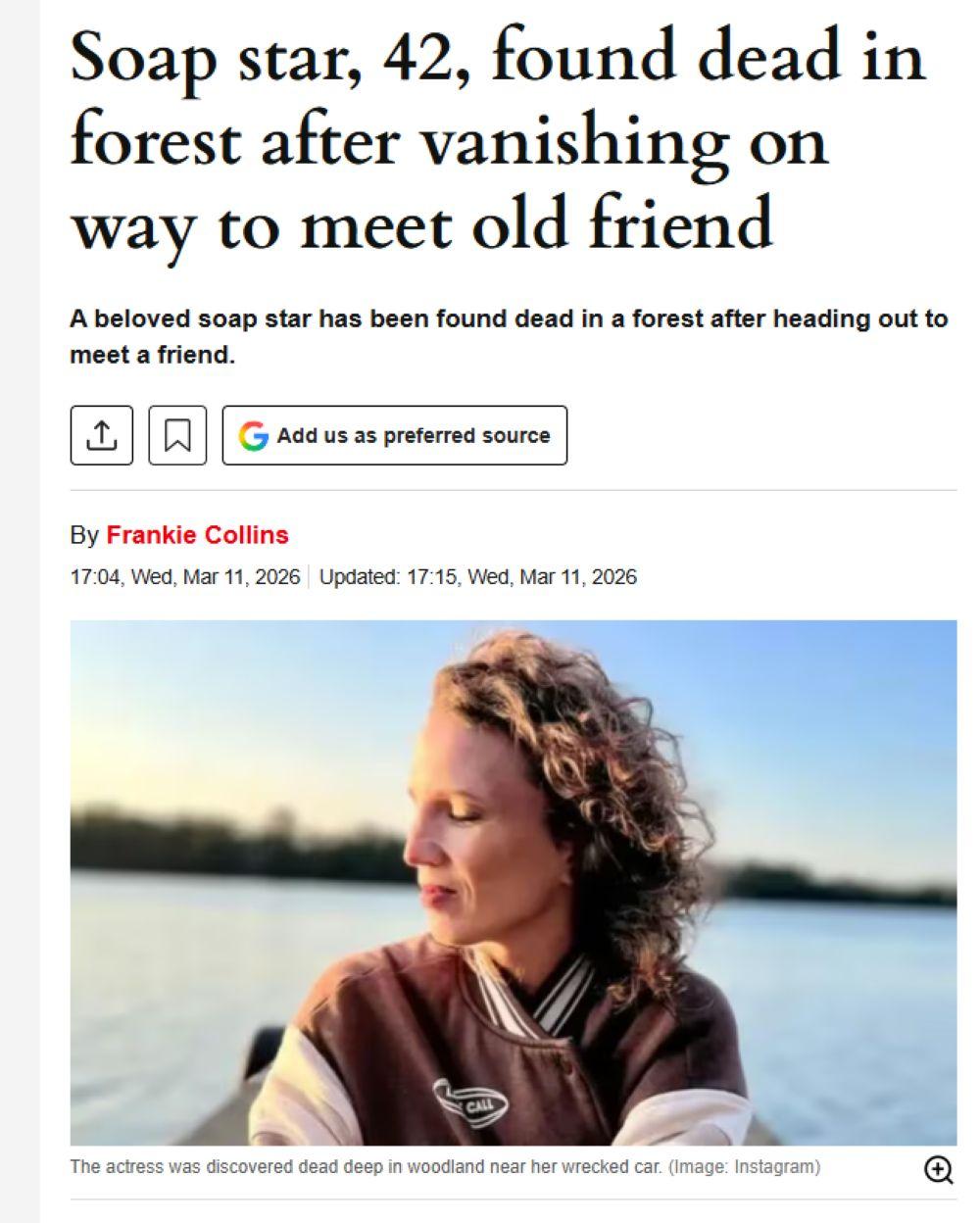Bookmark this article with the bookmark icon
The height and width of the screenshot is (1223, 980).
[177, 435]
